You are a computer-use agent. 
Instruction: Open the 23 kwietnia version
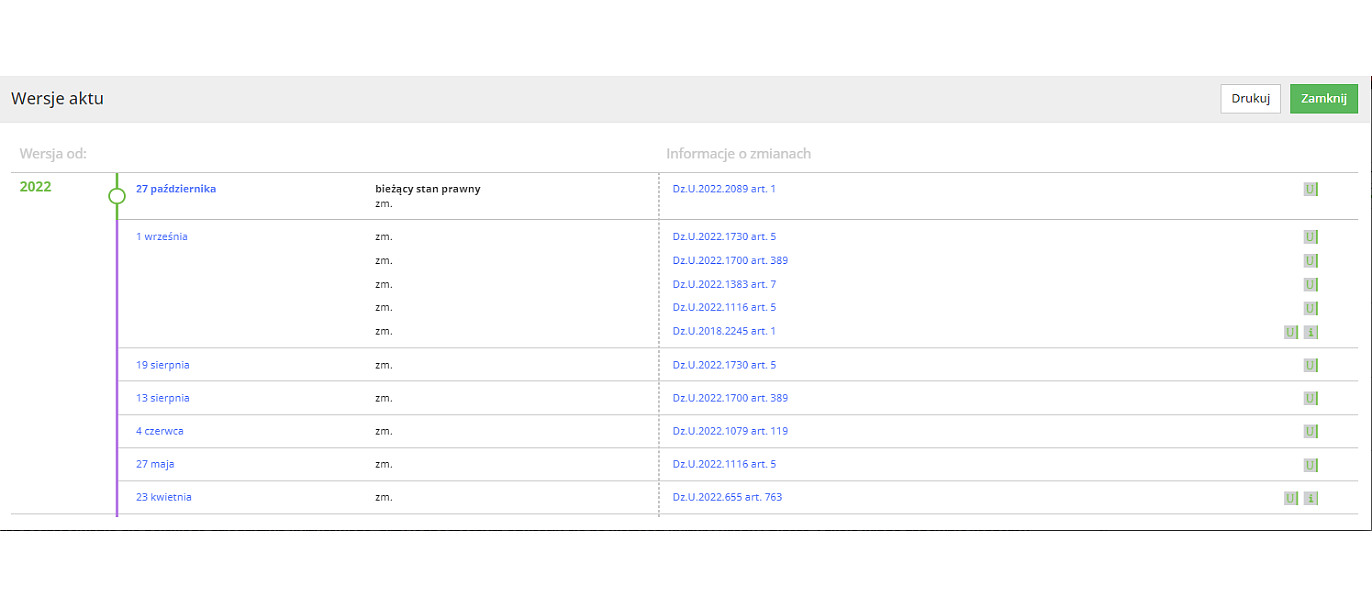tap(164, 497)
